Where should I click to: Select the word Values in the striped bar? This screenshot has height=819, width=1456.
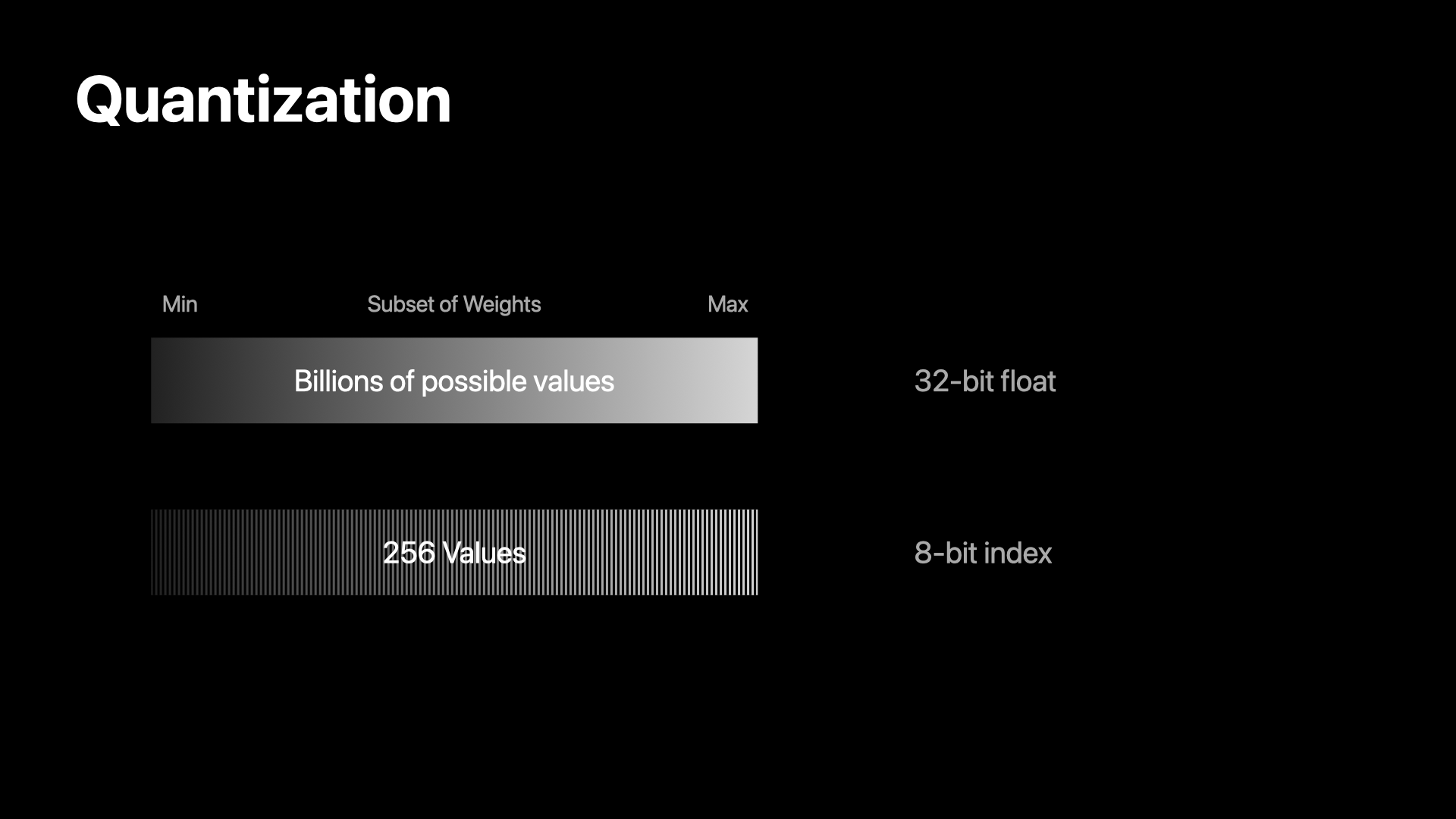point(484,553)
